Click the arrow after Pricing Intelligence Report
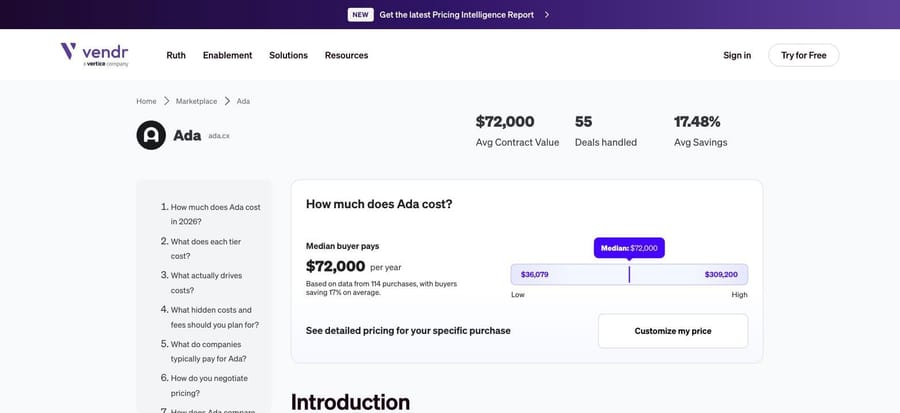 click(x=546, y=15)
